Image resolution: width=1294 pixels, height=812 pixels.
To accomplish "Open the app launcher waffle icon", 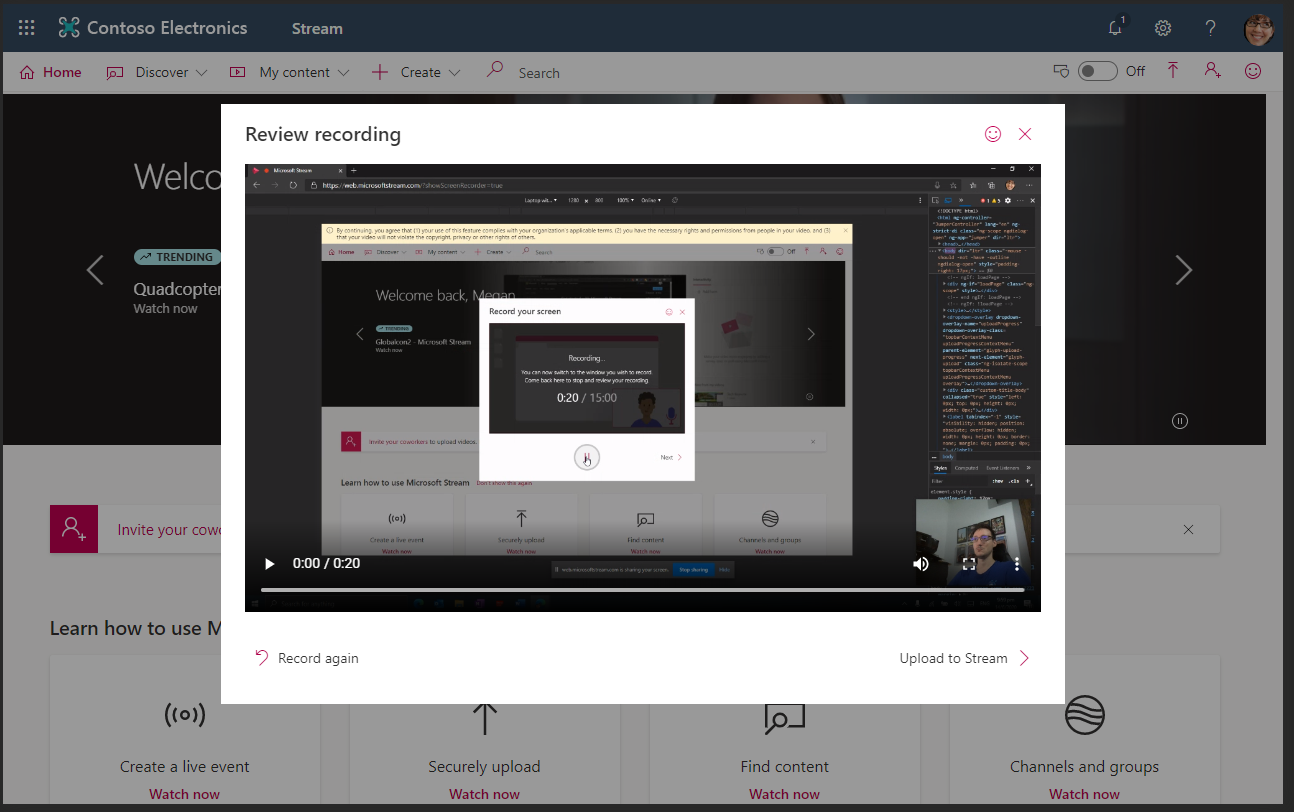I will coord(27,28).
